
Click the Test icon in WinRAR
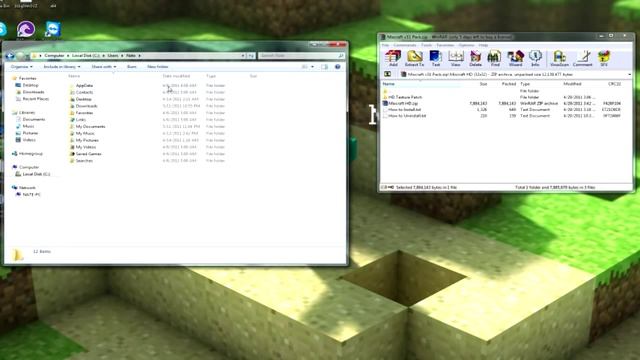[x=436, y=58]
